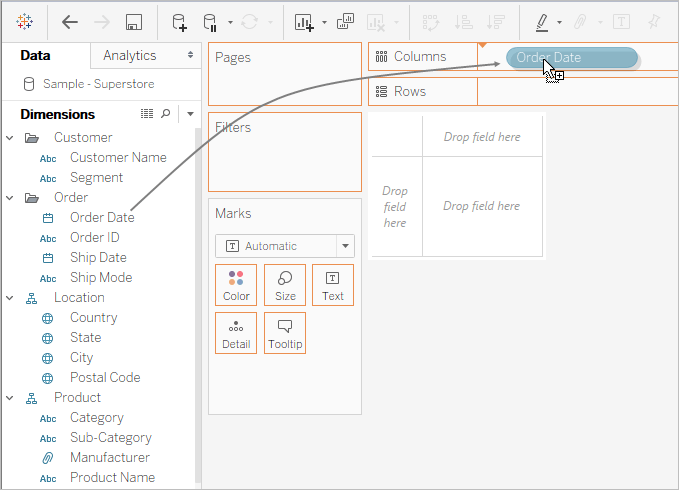Open the Automatic mark type dropdown

point(345,246)
